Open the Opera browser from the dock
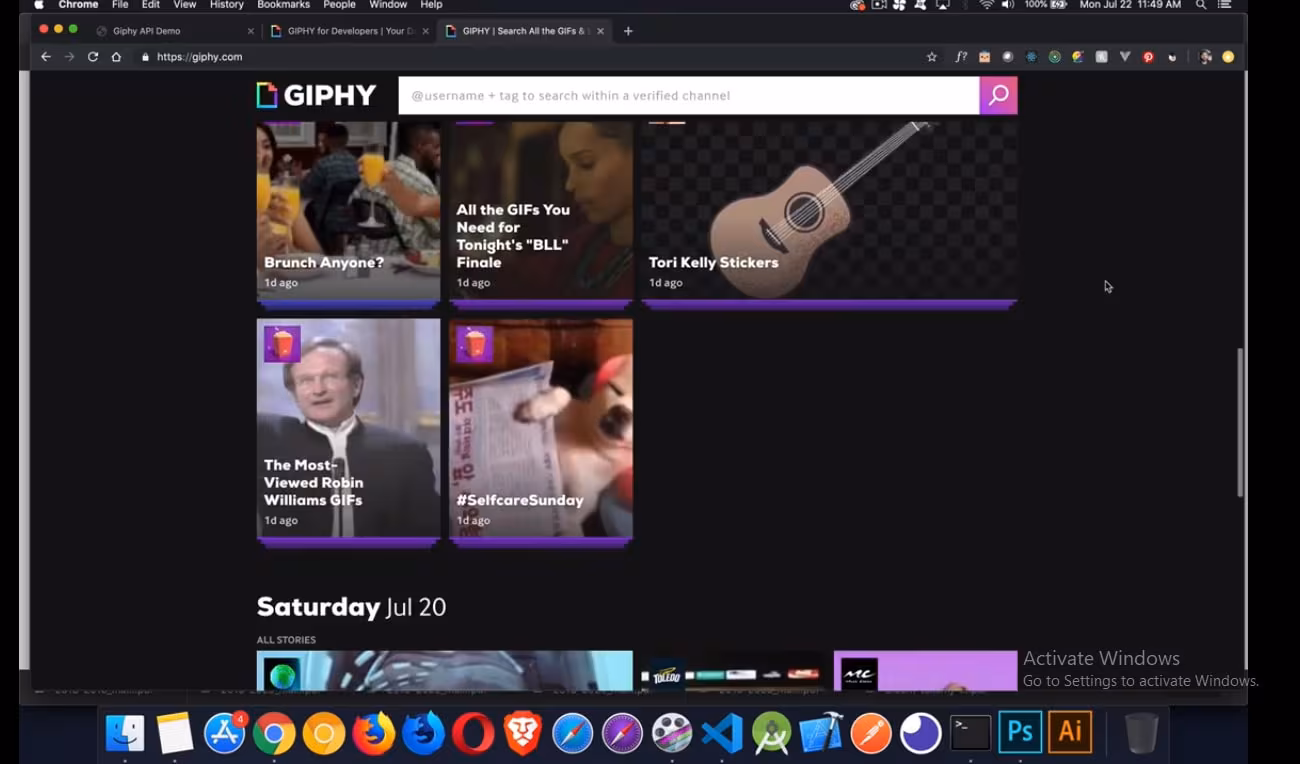 pos(473,733)
